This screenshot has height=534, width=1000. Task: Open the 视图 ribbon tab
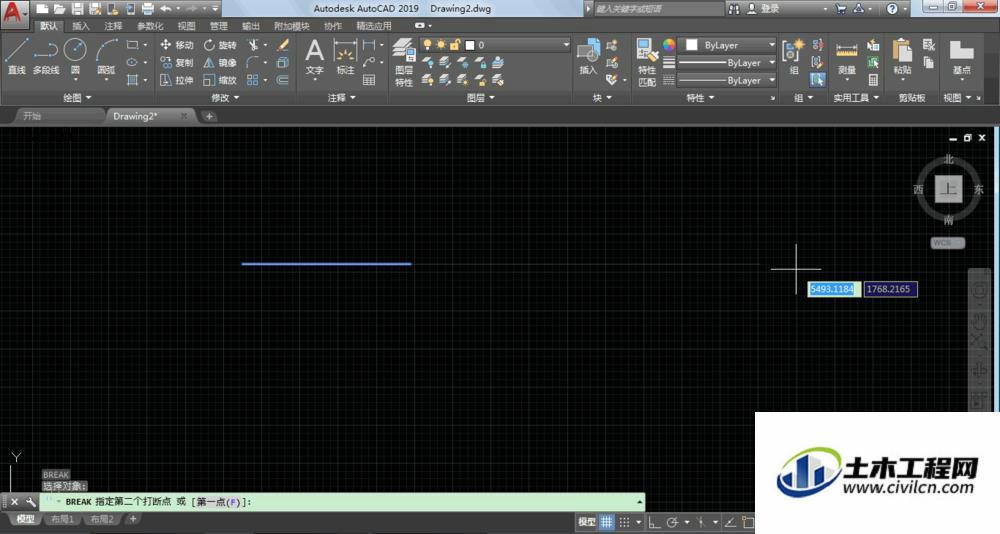tap(186, 26)
